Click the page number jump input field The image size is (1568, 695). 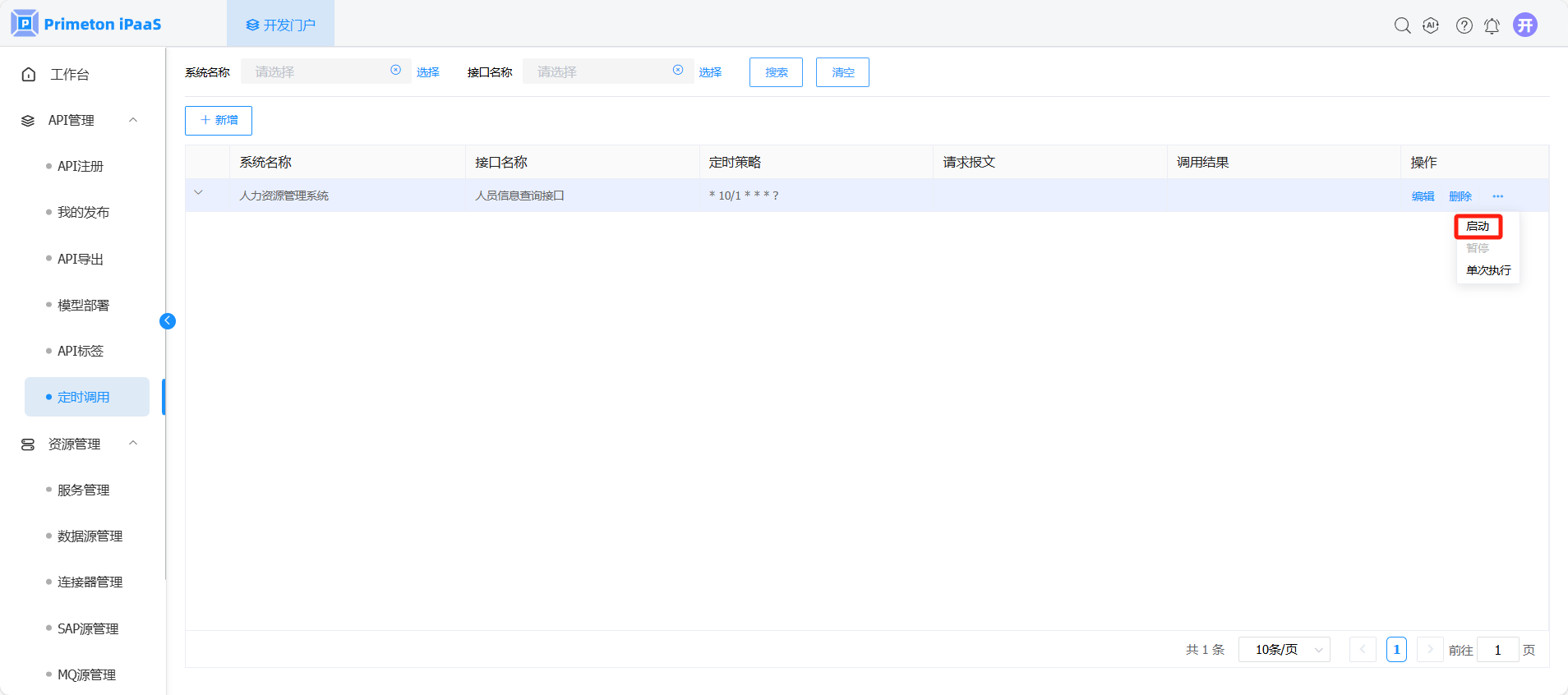[x=1497, y=650]
